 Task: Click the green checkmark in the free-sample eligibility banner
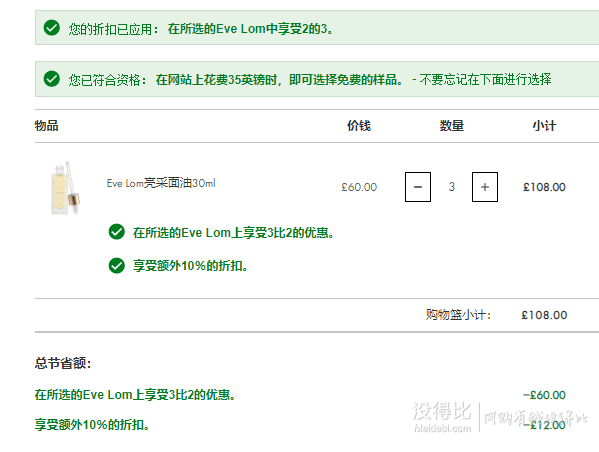pos(52,79)
